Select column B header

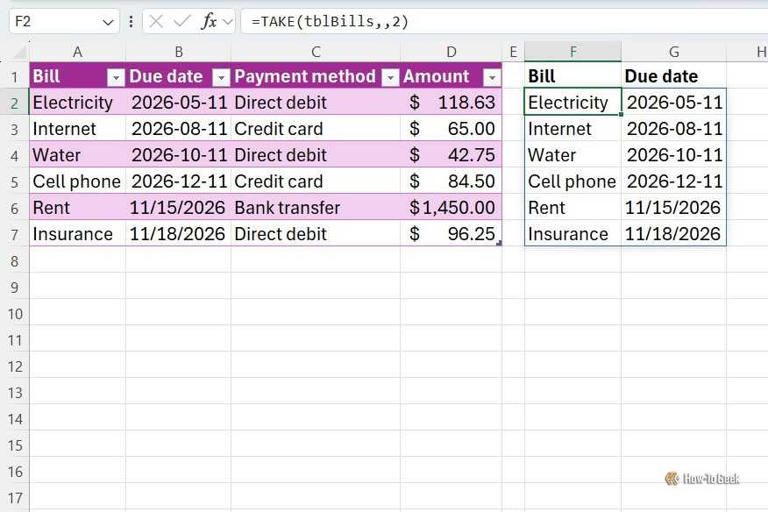(x=178, y=52)
